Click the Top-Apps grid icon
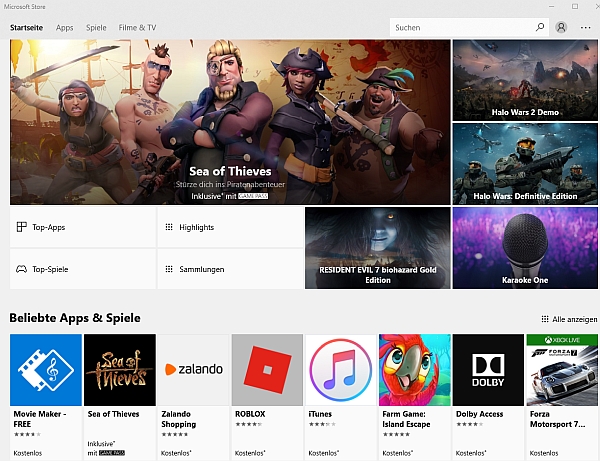This screenshot has width=600, height=461. 21,227
